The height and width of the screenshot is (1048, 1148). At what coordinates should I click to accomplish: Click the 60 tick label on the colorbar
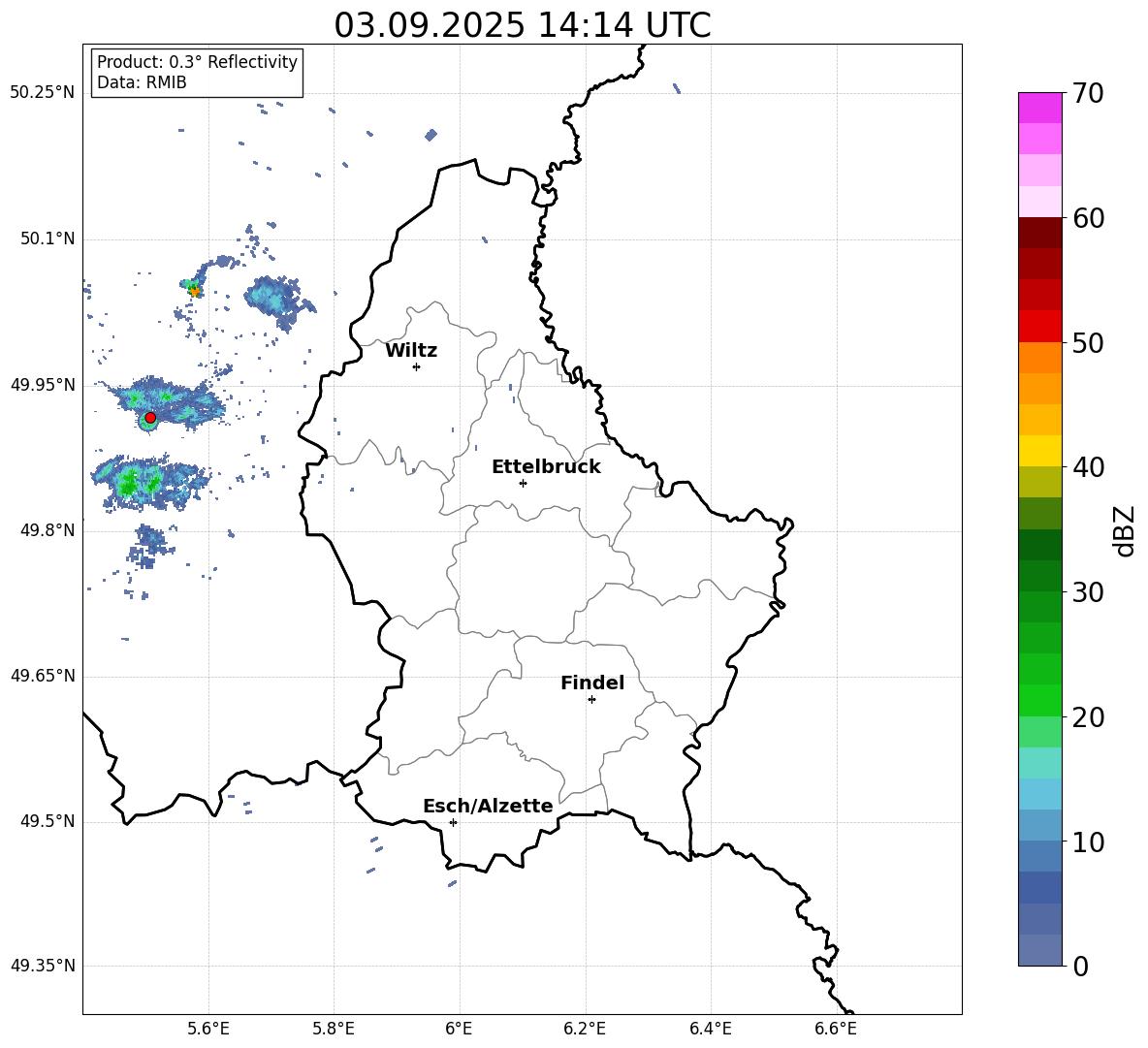tap(1088, 218)
